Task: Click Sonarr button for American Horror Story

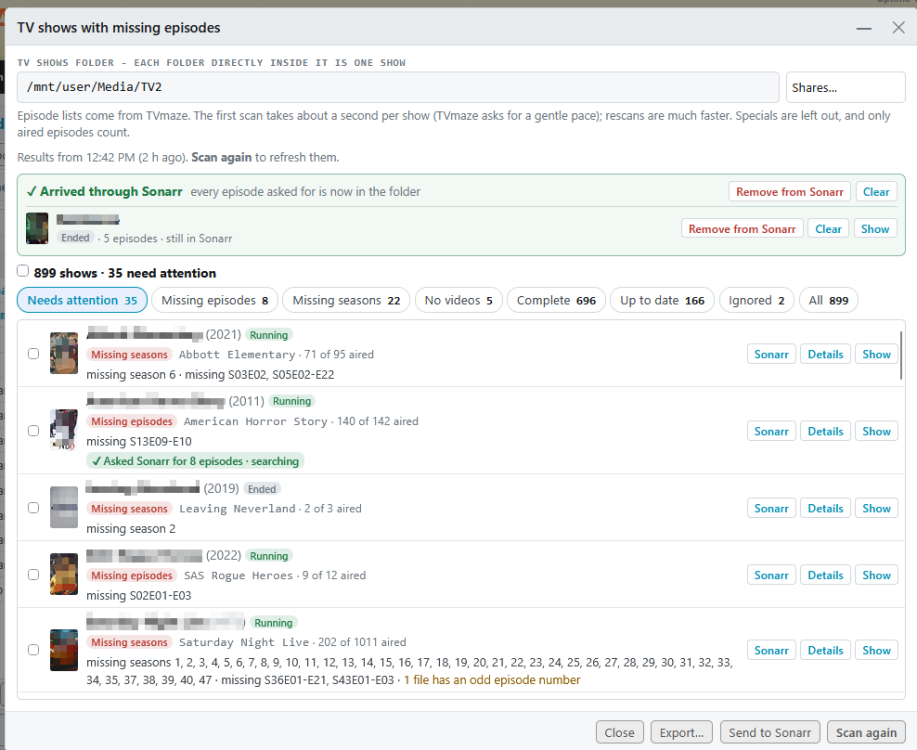Action: [771, 431]
